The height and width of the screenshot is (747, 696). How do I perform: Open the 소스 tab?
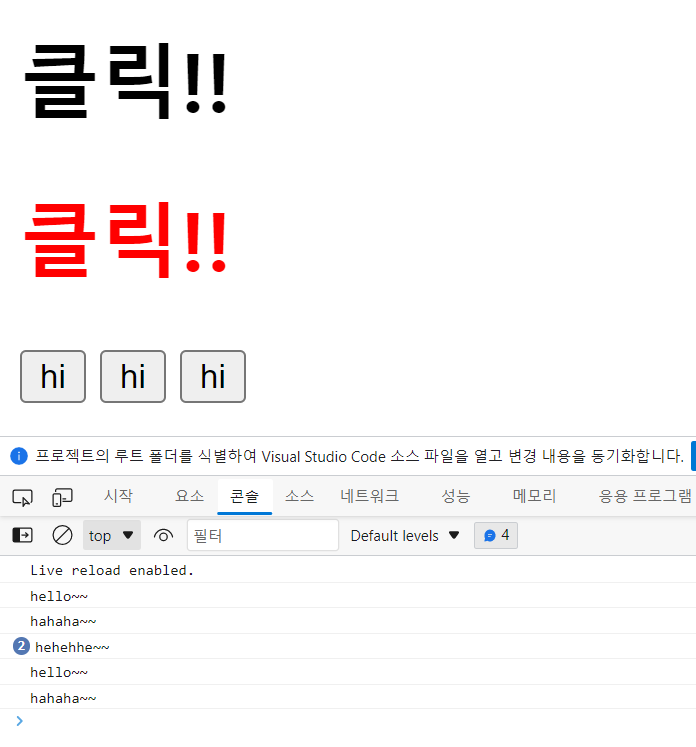point(299,496)
